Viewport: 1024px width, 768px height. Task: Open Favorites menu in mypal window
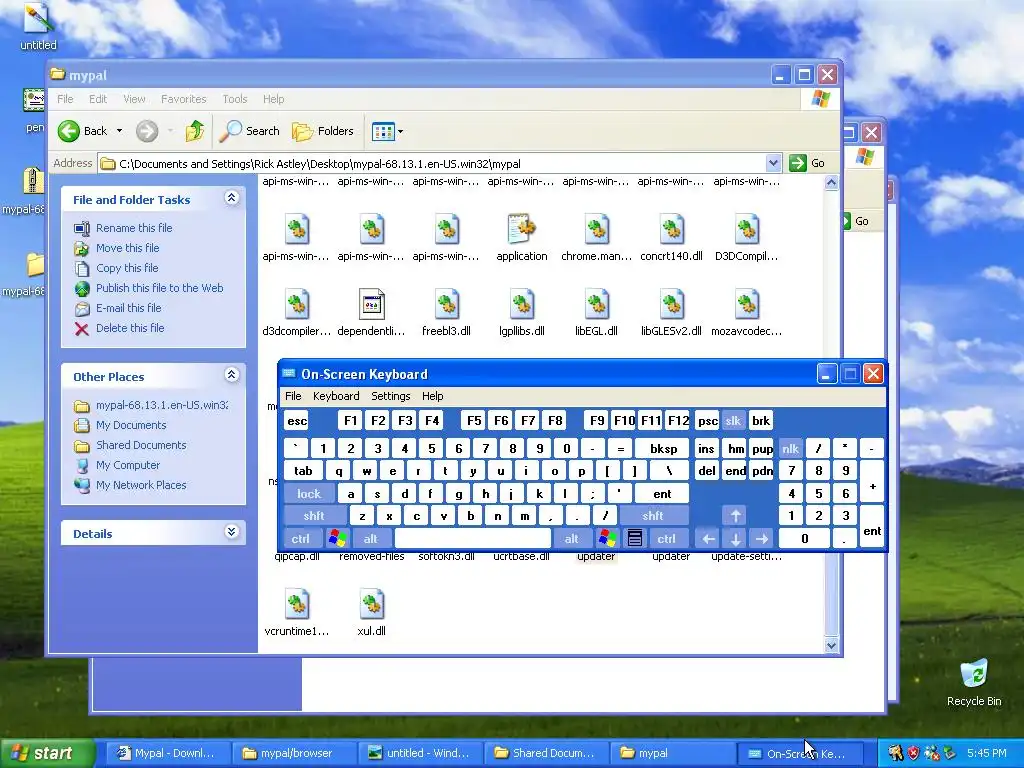pyautogui.click(x=184, y=99)
